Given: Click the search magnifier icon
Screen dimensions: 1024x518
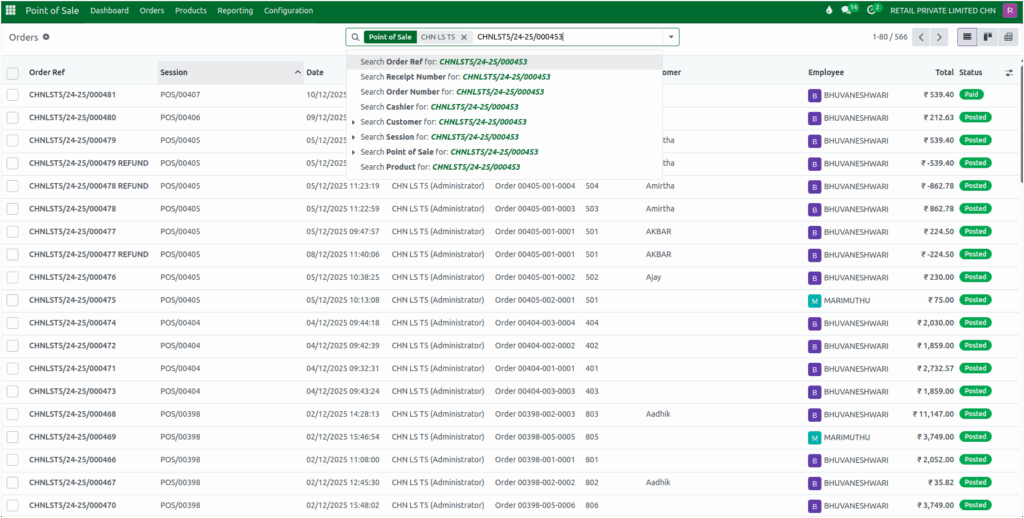Looking at the screenshot, I should pos(355,37).
